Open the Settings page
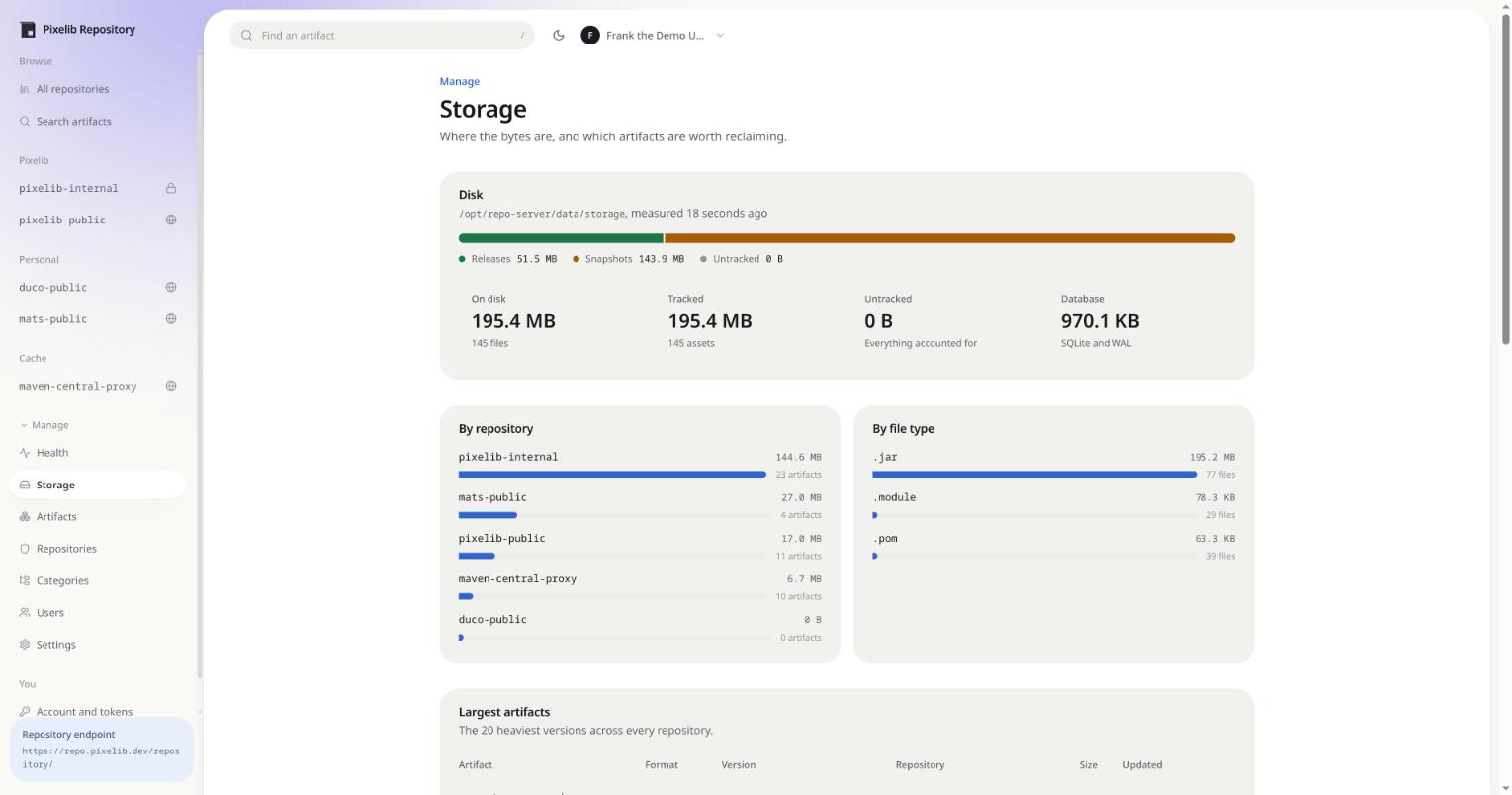Viewport: 1512px width, 795px height. (98, 645)
